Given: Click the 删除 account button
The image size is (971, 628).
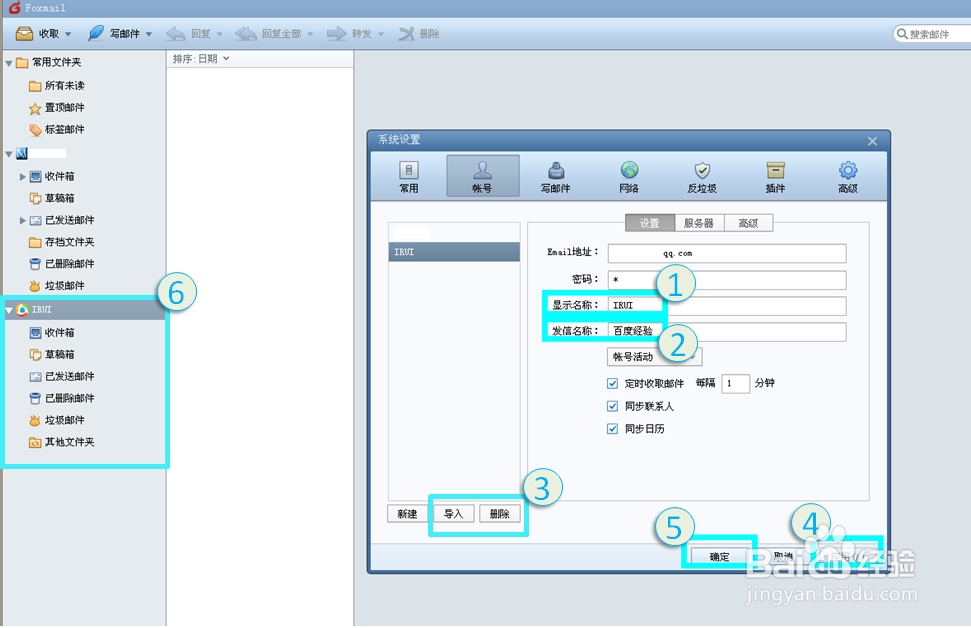Looking at the screenshot, I should (500, 514).
